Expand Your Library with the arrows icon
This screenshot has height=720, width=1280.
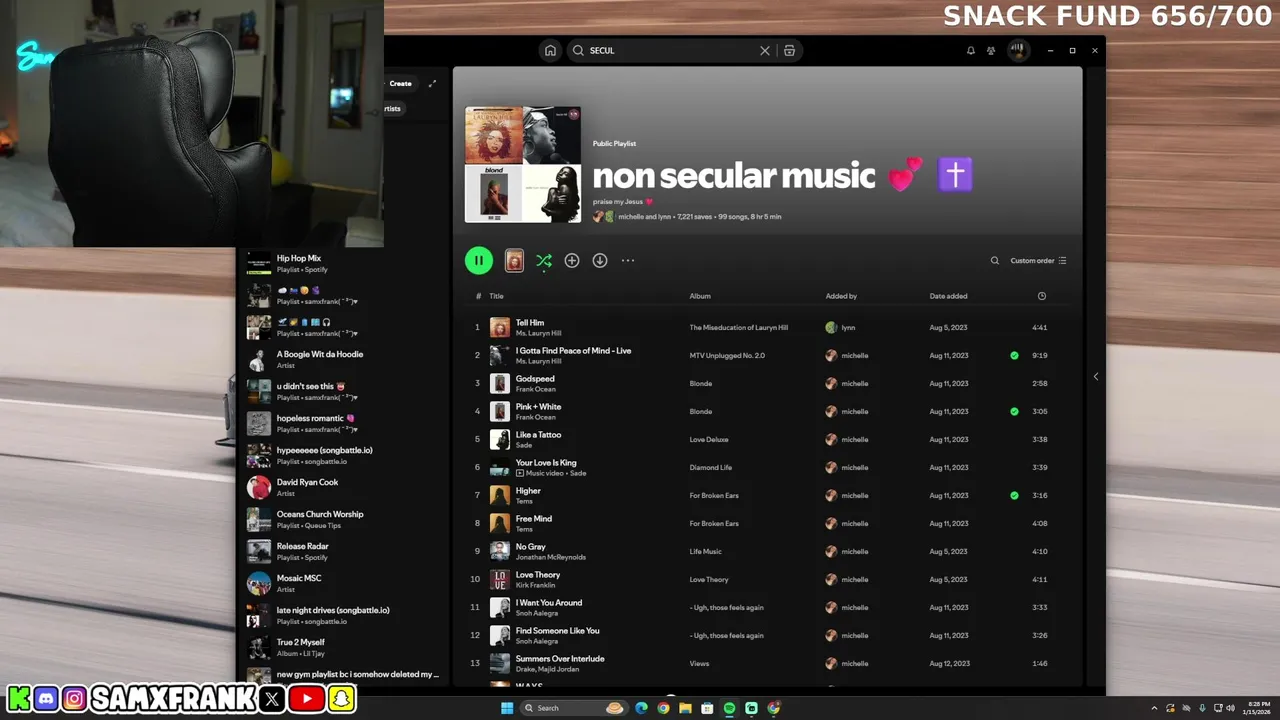click(x=432, y=84)
